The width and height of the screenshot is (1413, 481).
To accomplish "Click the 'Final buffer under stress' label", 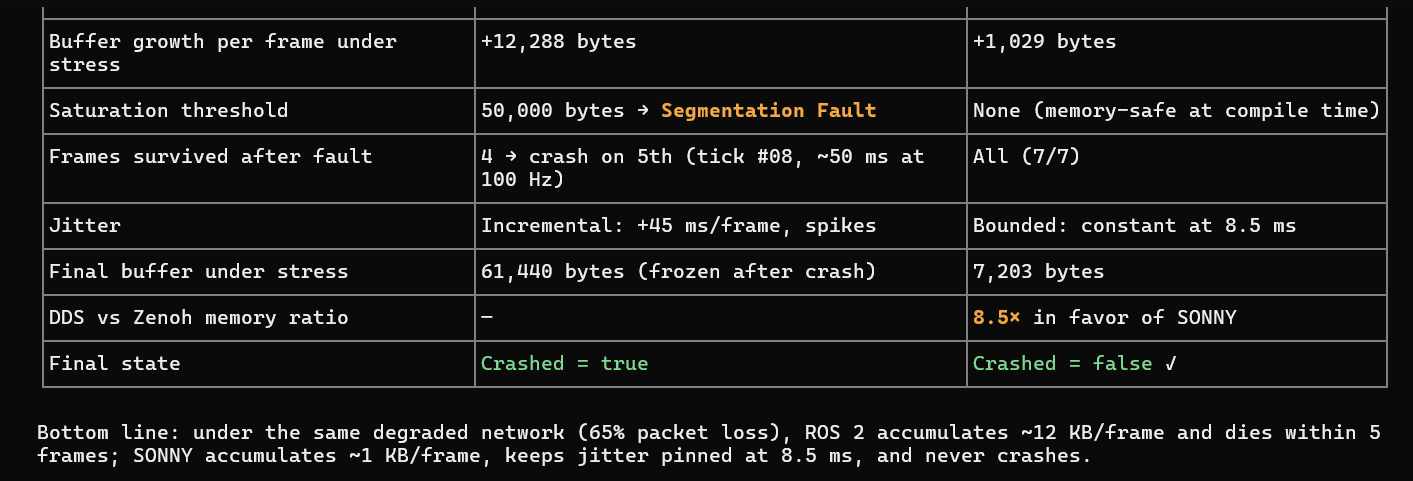I will (198, 271).
